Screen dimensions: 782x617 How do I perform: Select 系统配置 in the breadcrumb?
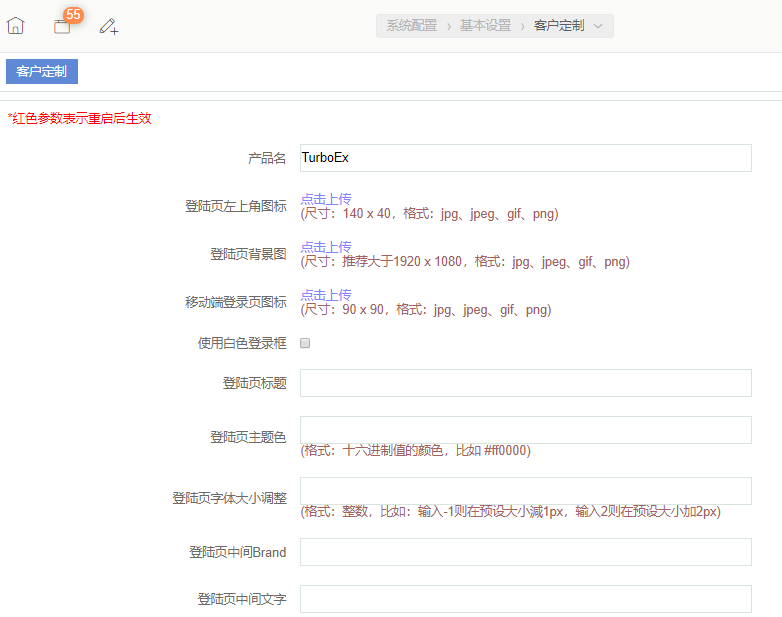(411, 26)
